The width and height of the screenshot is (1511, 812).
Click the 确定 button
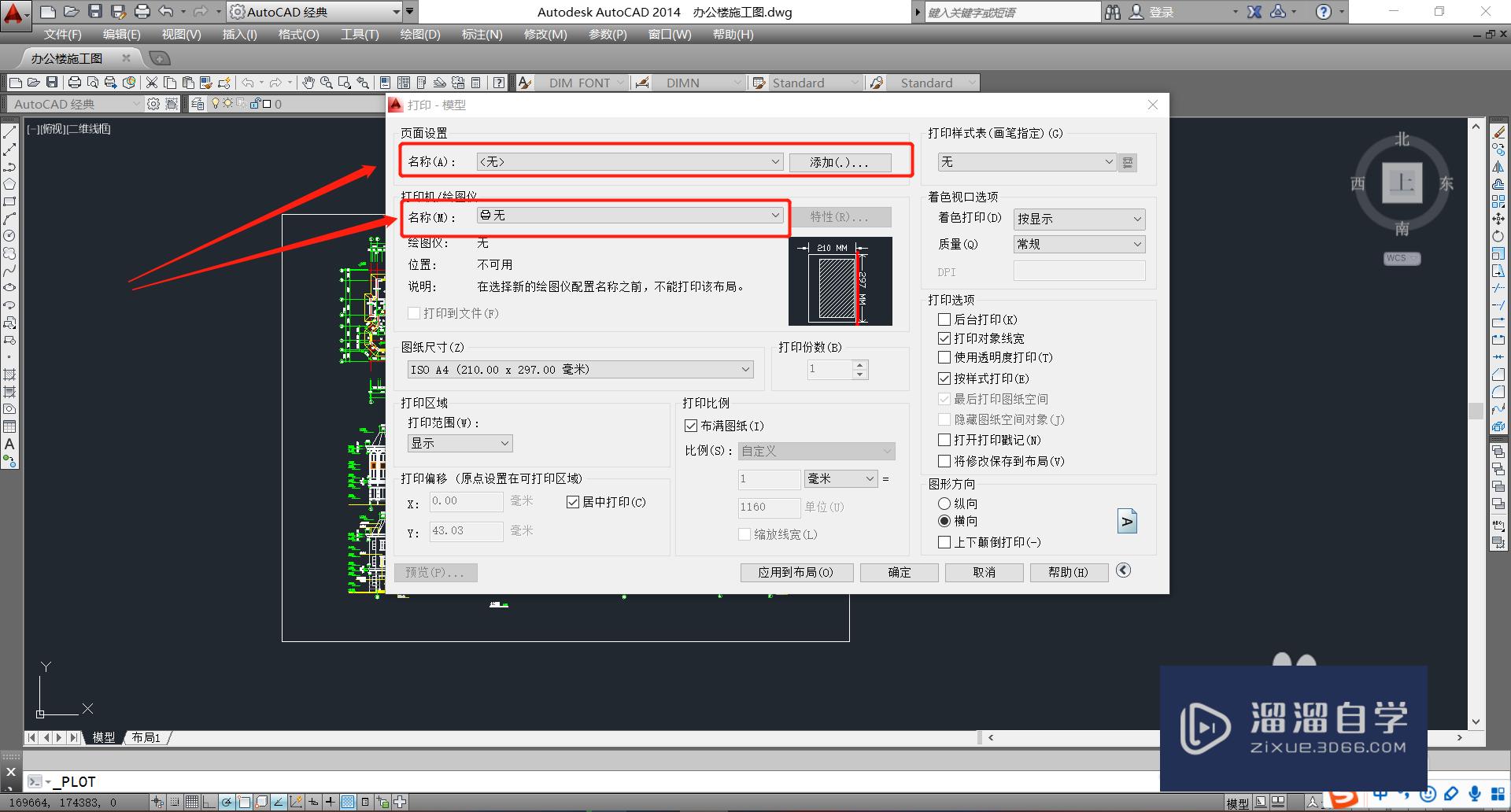(899, 572)
